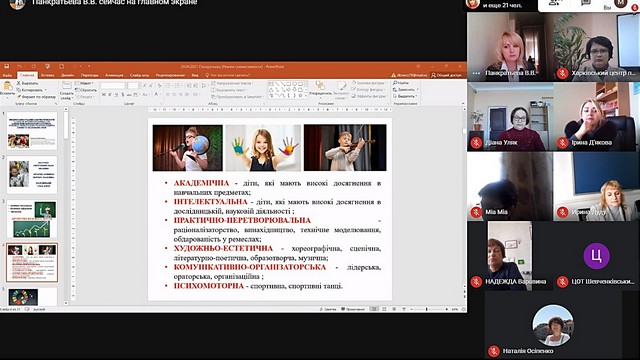The height and width of the screenshot is (360, 640).
Task: Click the Shape Outline (Контур фигуры) command
Action: [368, 89]
